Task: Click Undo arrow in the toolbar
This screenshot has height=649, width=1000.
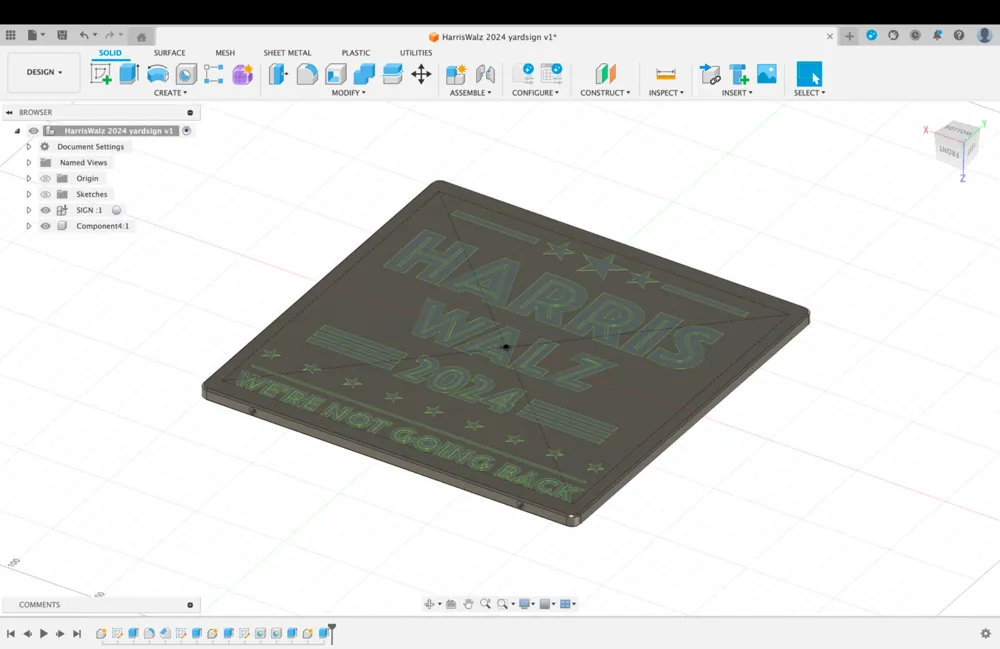Action: [84, 35]
